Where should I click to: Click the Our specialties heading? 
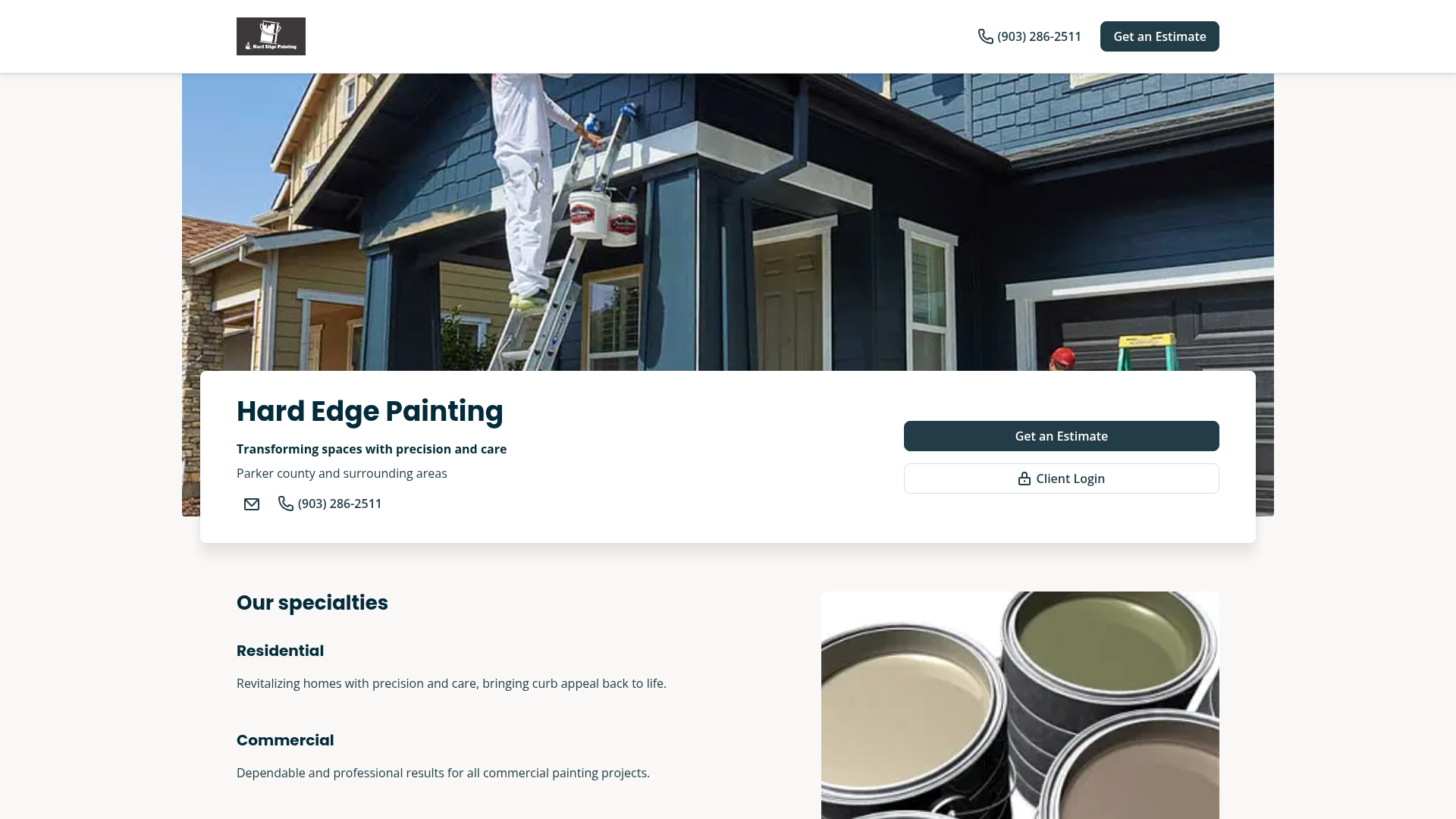(312, 603)
